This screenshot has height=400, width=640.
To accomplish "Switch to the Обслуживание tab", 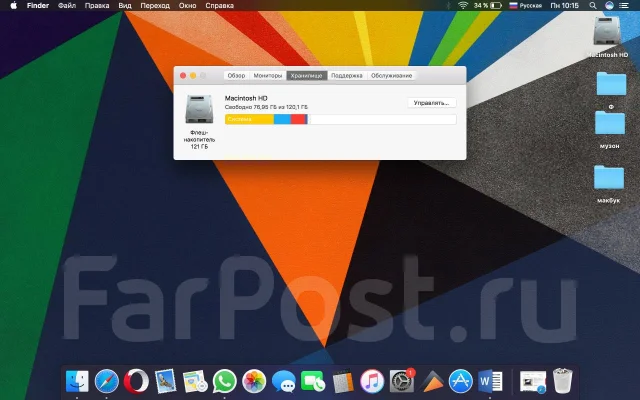I will 391,76.
